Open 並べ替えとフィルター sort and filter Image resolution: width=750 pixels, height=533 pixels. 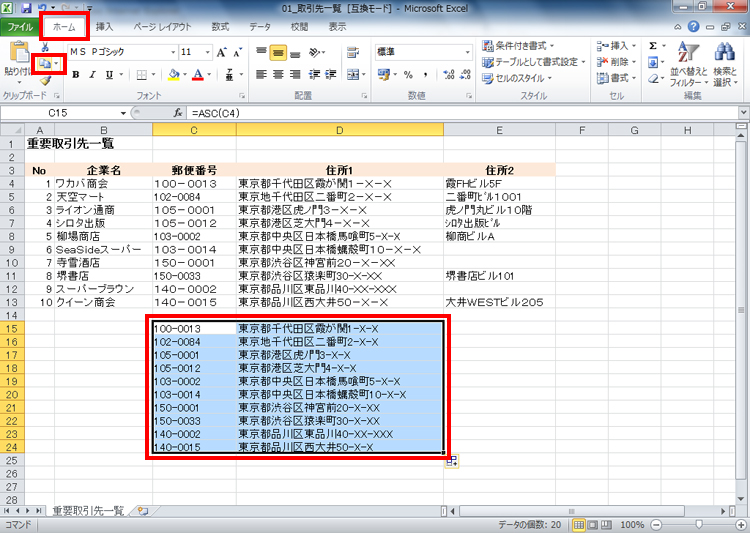(689, 64)
